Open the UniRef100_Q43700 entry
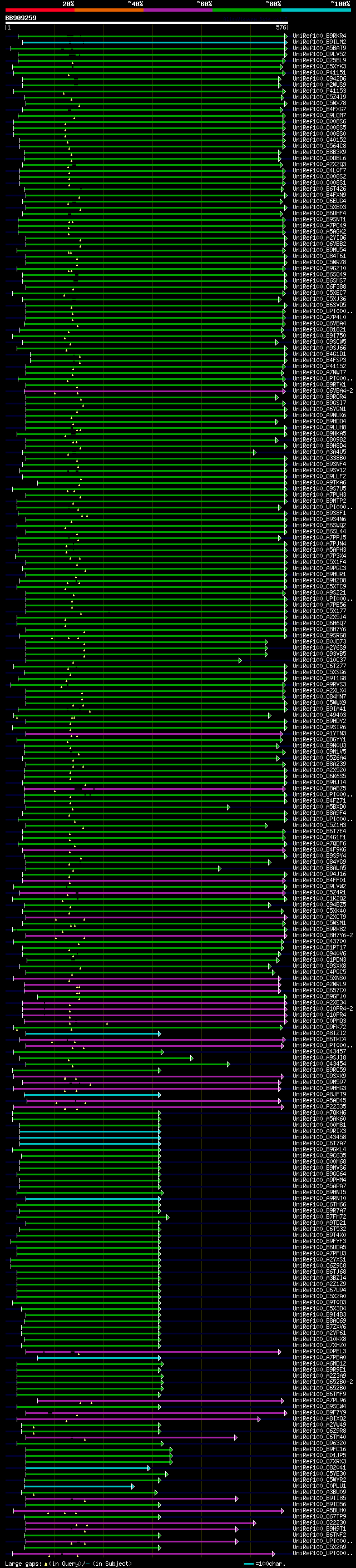Image resolution: width=356 pixels, height=1568 pixels. click(319, 941)
